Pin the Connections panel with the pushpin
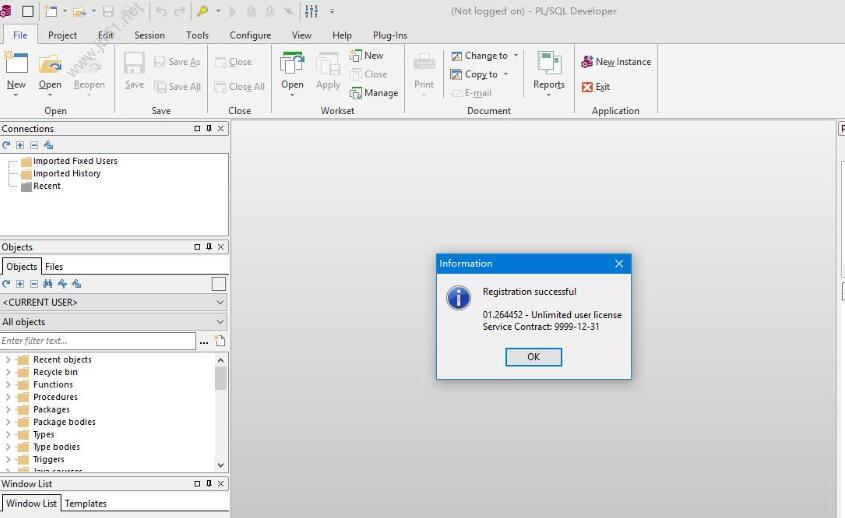Image resolution: width=845 pixels, height=518 pixels. (209, 129)
